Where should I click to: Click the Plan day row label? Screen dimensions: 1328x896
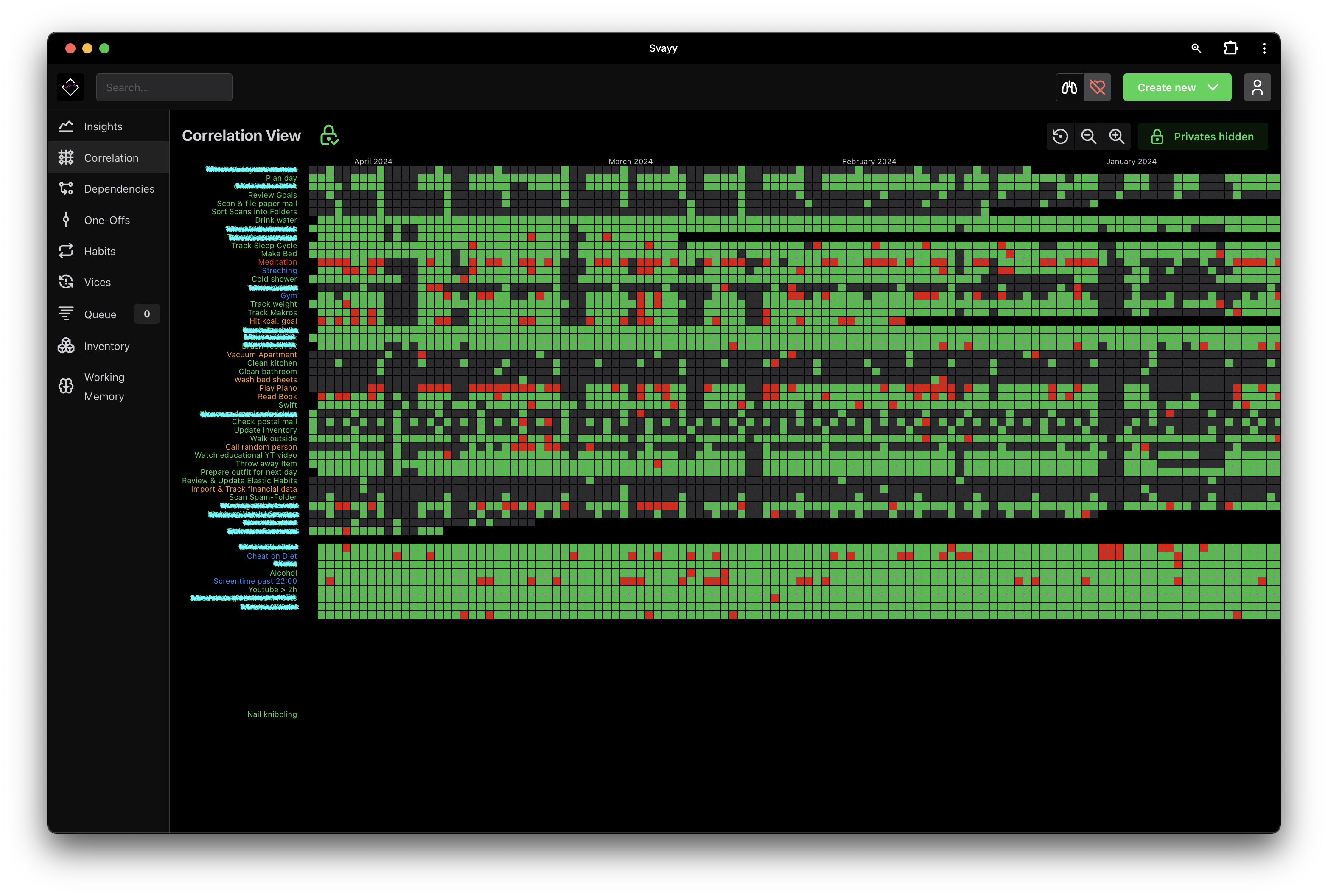[281, 178]
